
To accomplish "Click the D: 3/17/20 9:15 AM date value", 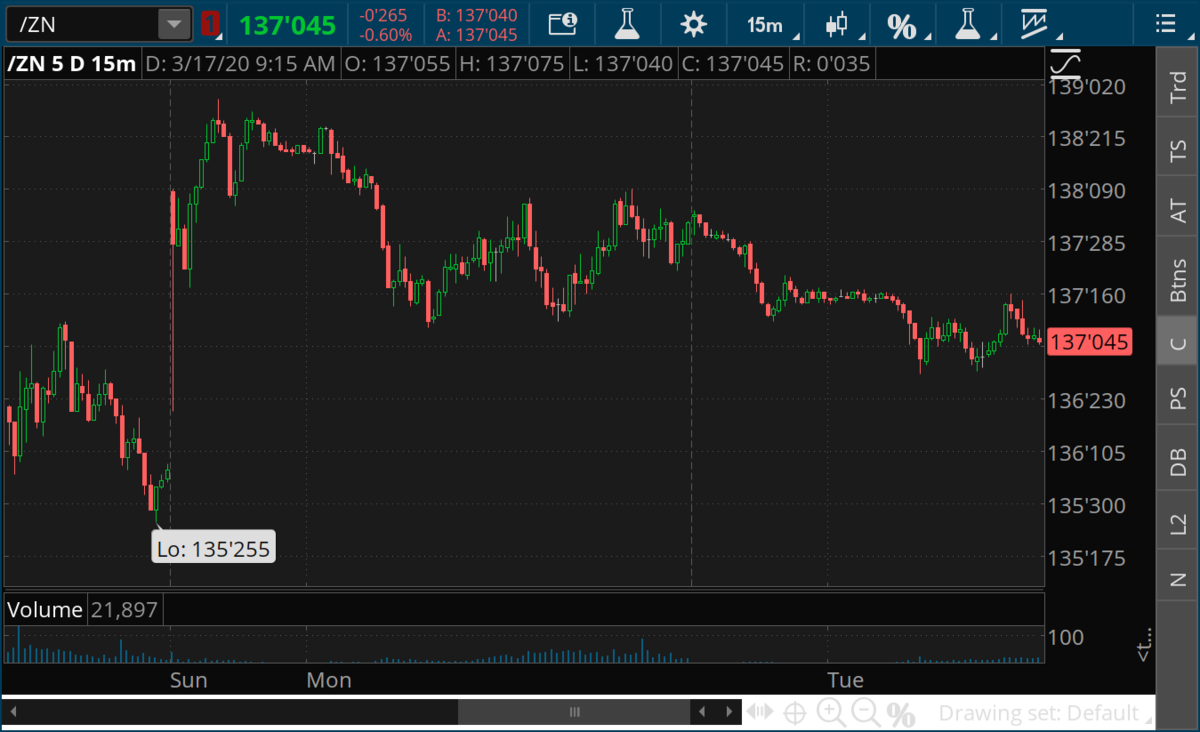I will [x=240, y=64].
